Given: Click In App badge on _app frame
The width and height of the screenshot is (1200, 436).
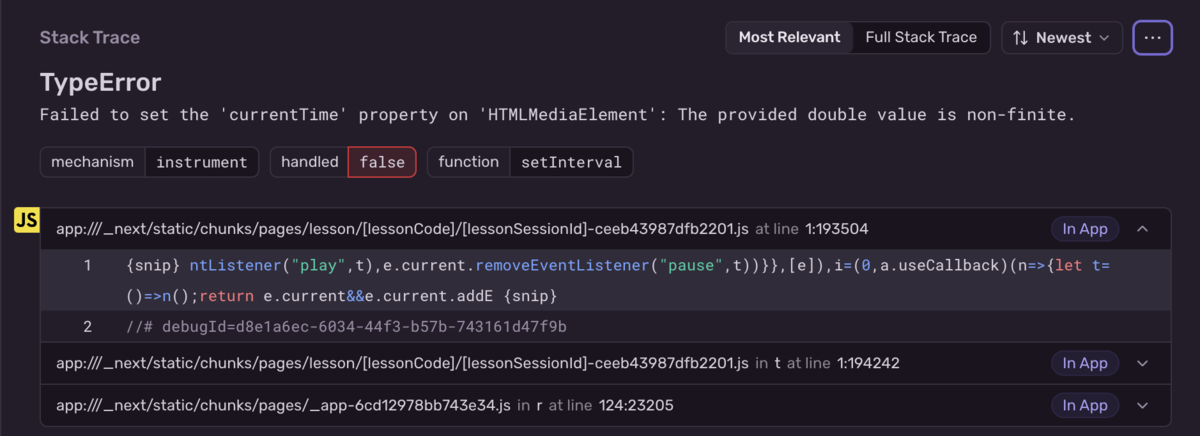Looking at the screenshot, I should (x=1085, y=405).
